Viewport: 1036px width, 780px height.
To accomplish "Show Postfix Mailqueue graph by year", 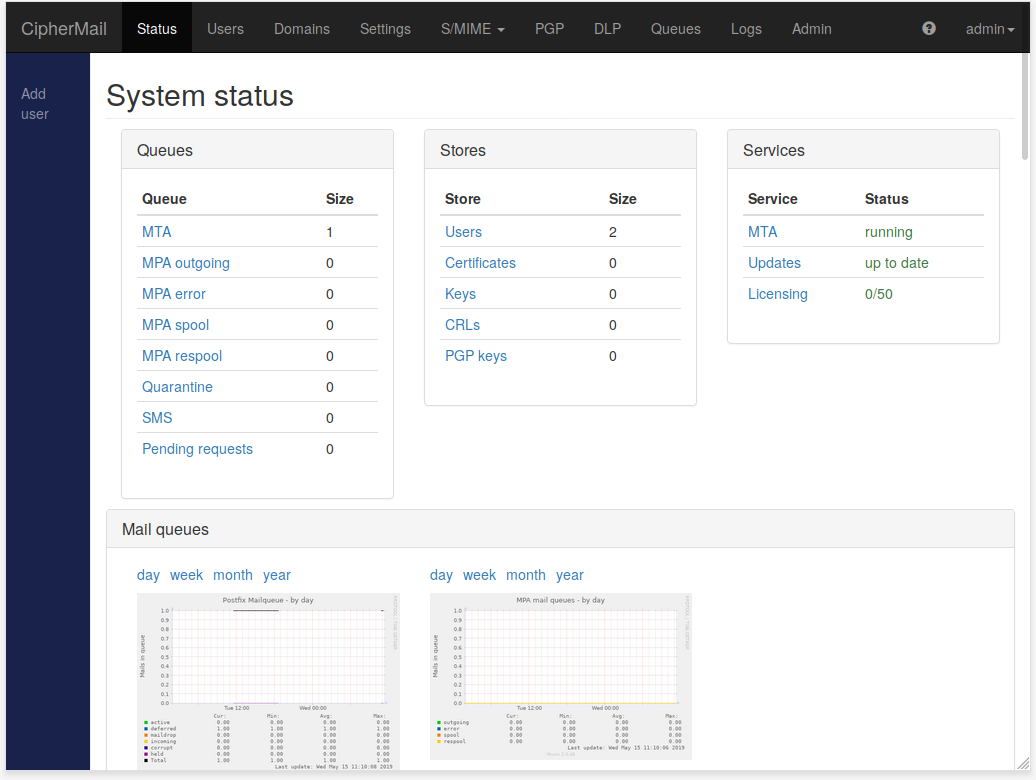I will point(277,575).
